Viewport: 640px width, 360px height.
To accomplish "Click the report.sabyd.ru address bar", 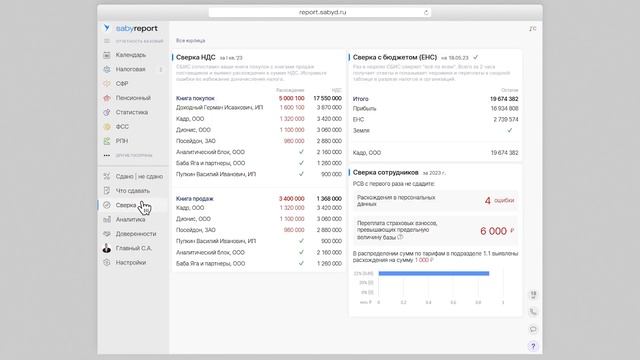I will [320, 13].
